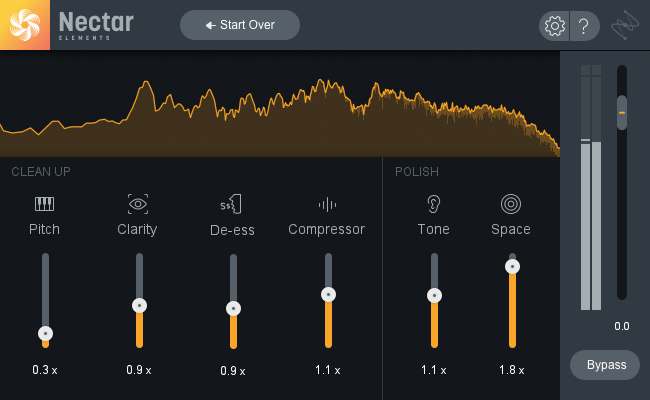
Task: Click the POLISH section heading
Action: [417, 172]
